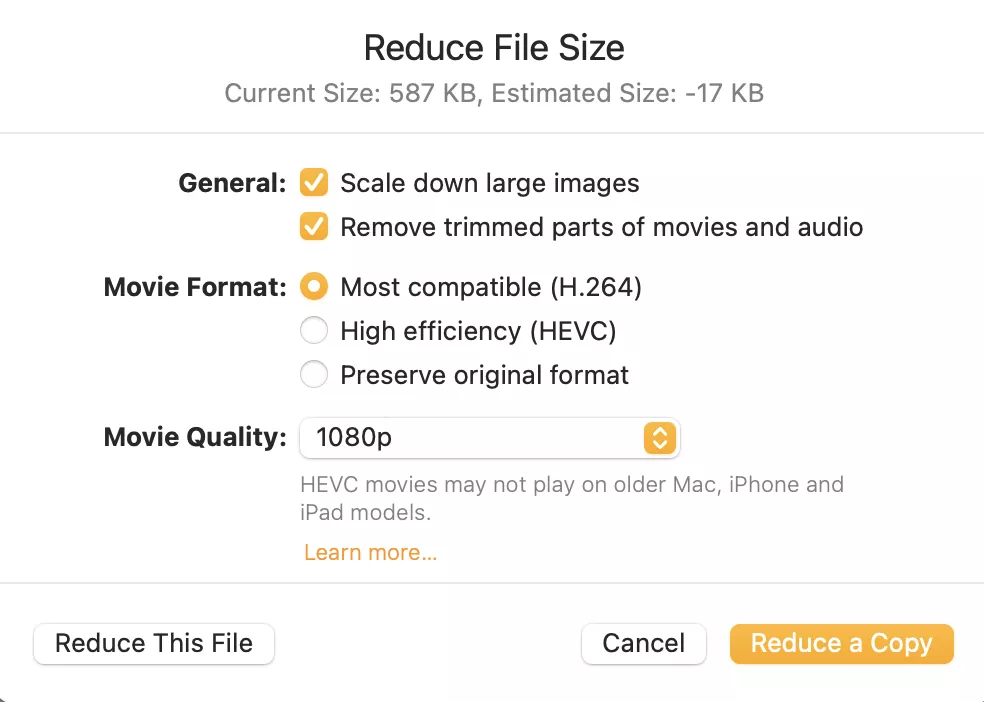This screenshot has width=984, height=702.
Task: Choose the High efficiency (HEVC) radio button
Action: point(314,331)
